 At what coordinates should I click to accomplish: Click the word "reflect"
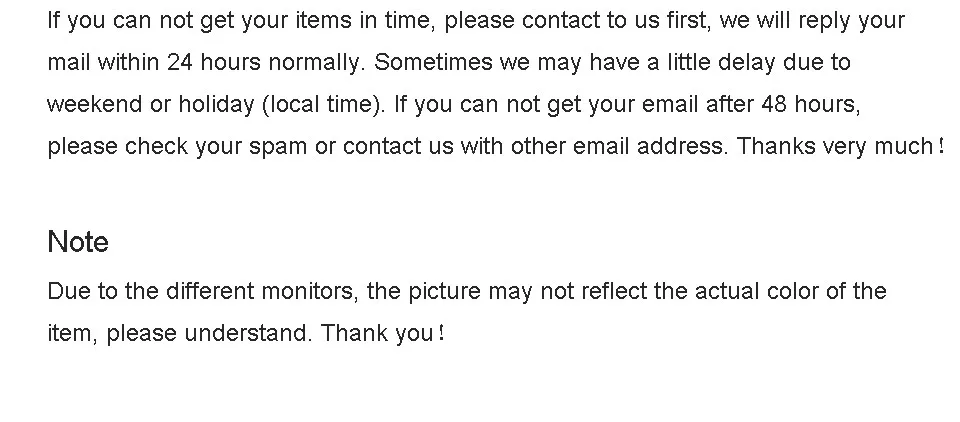pyautogui.click(x=611, y=291)
